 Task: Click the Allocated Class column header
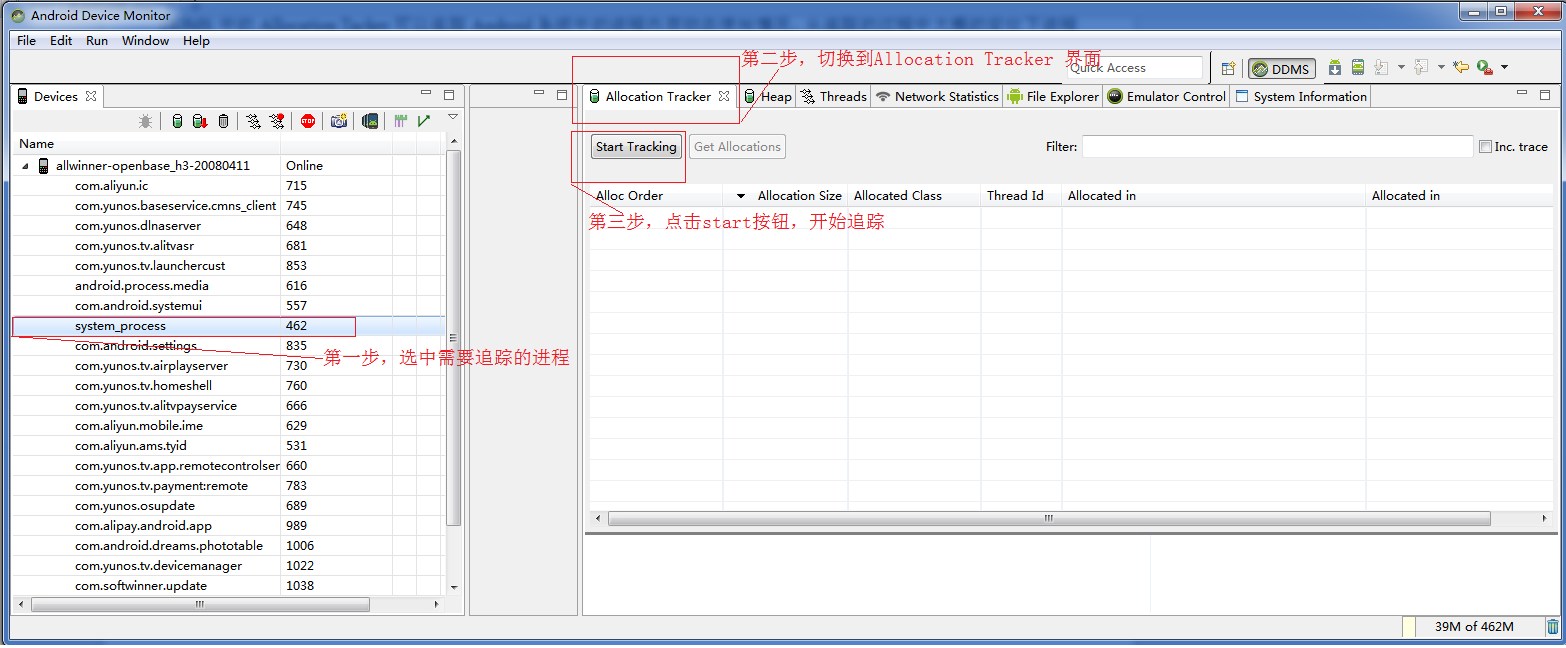pyautogui.click(x=914, y=196)
